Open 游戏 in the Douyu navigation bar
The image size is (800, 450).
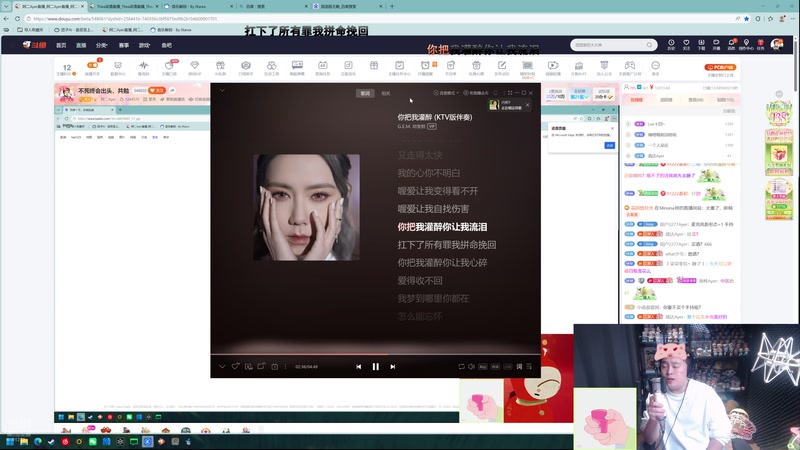144,45
